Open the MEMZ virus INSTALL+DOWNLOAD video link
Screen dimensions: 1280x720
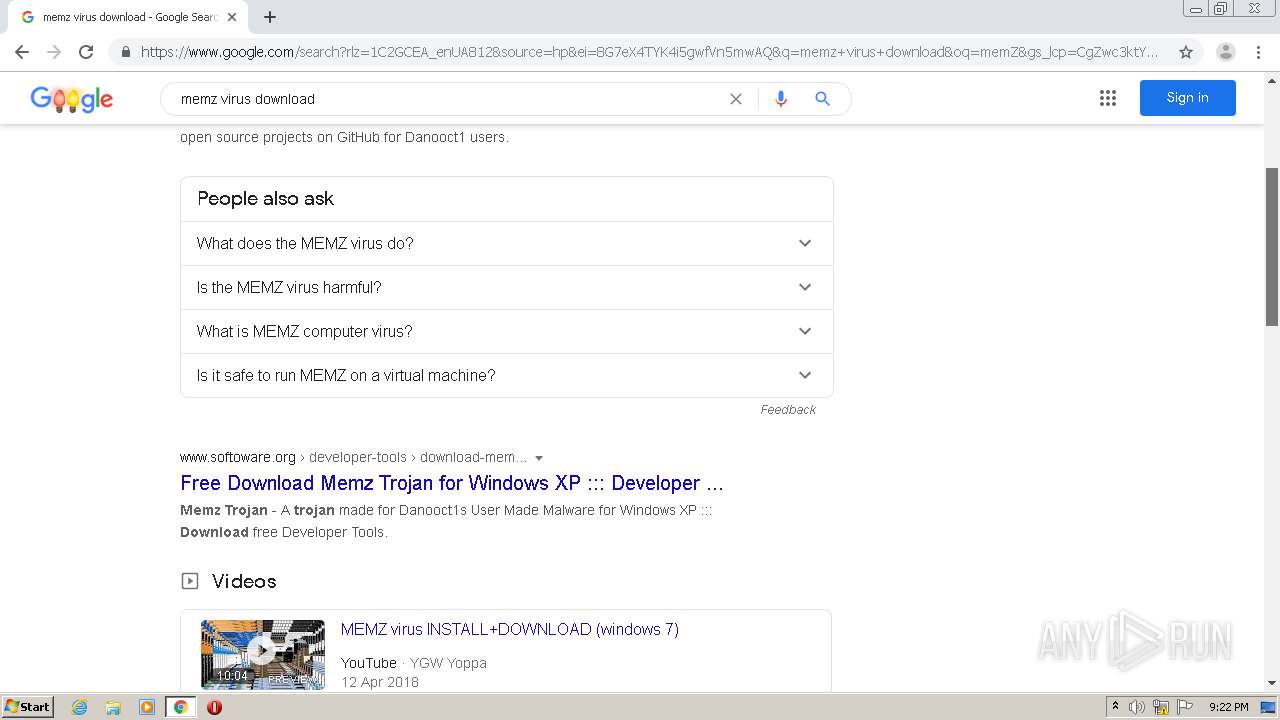(x=510, y=629)
